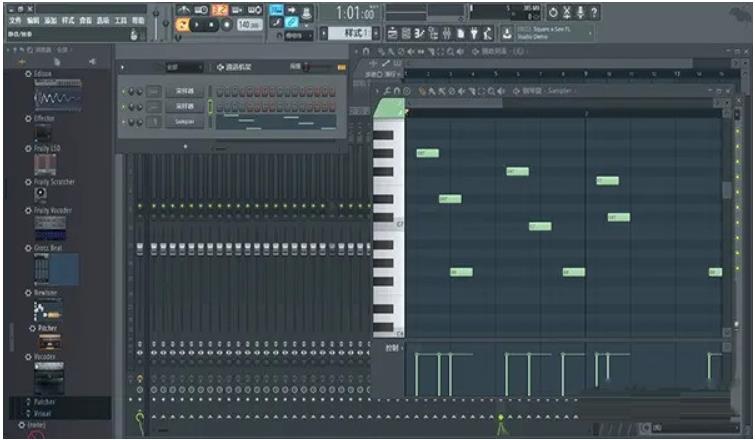Screen dimensions: 755x440
Task: Click the piano roll vertical scrollbar handle
Action: tap(727, 189)
